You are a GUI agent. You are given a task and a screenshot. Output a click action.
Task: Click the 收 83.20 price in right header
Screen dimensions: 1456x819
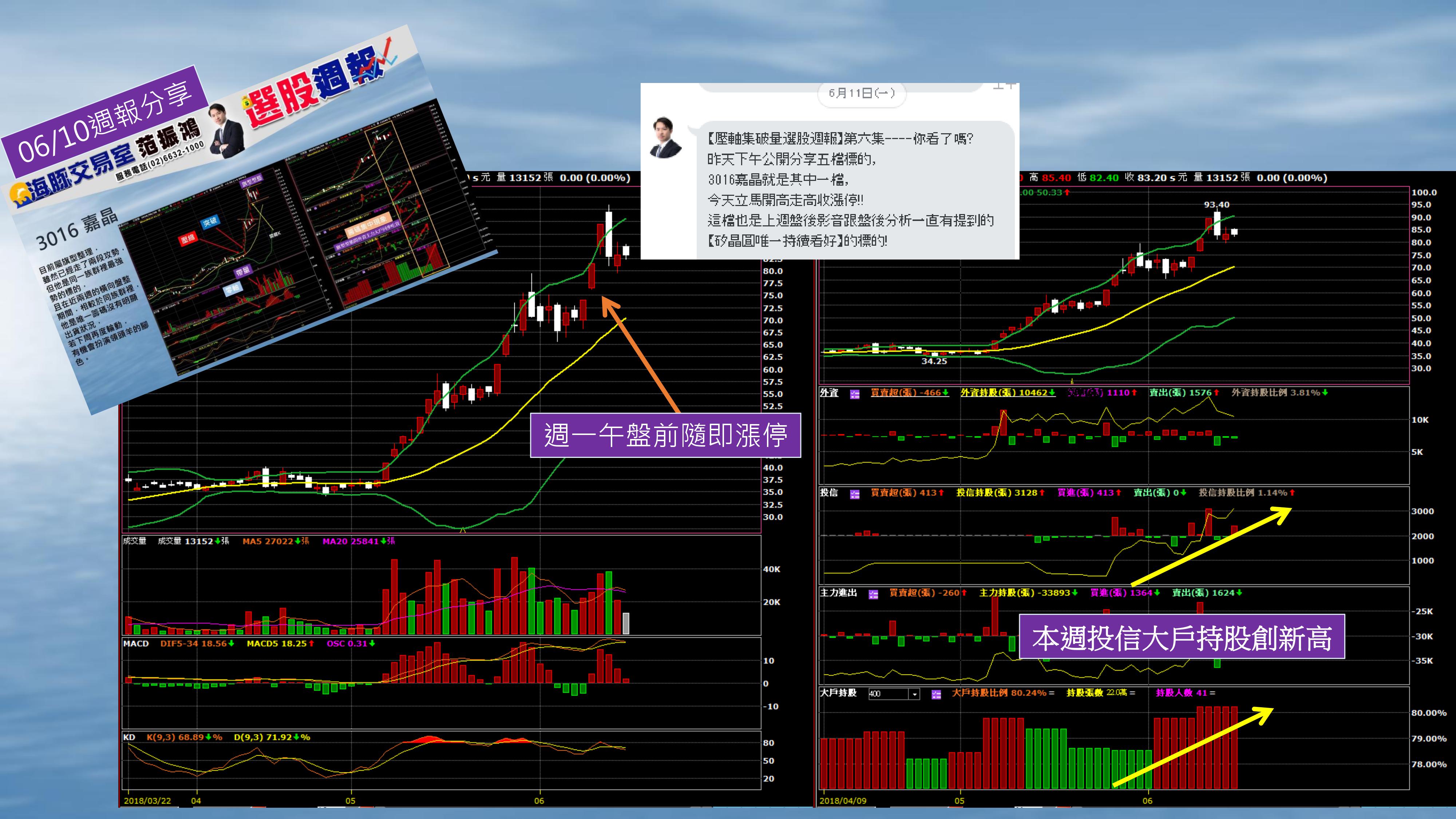click(1146, 178)
